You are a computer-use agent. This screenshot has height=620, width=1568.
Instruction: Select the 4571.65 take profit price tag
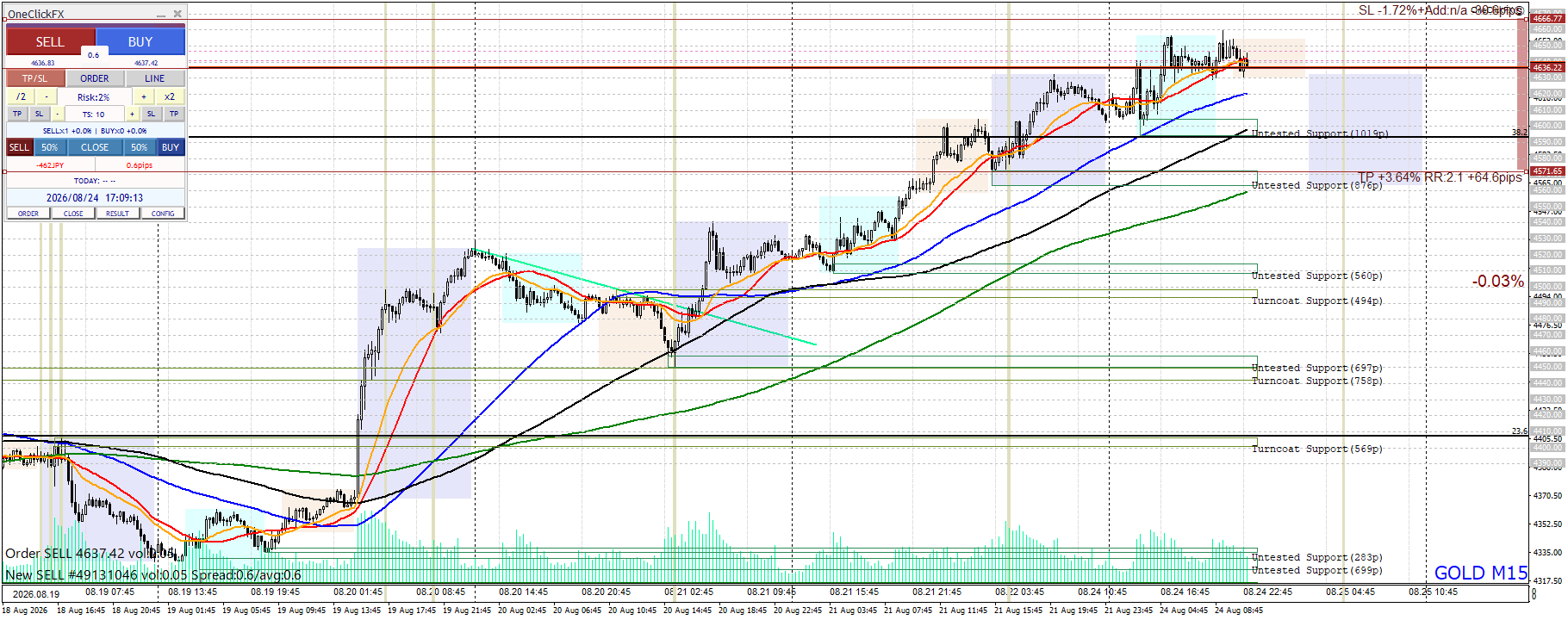1546,171
